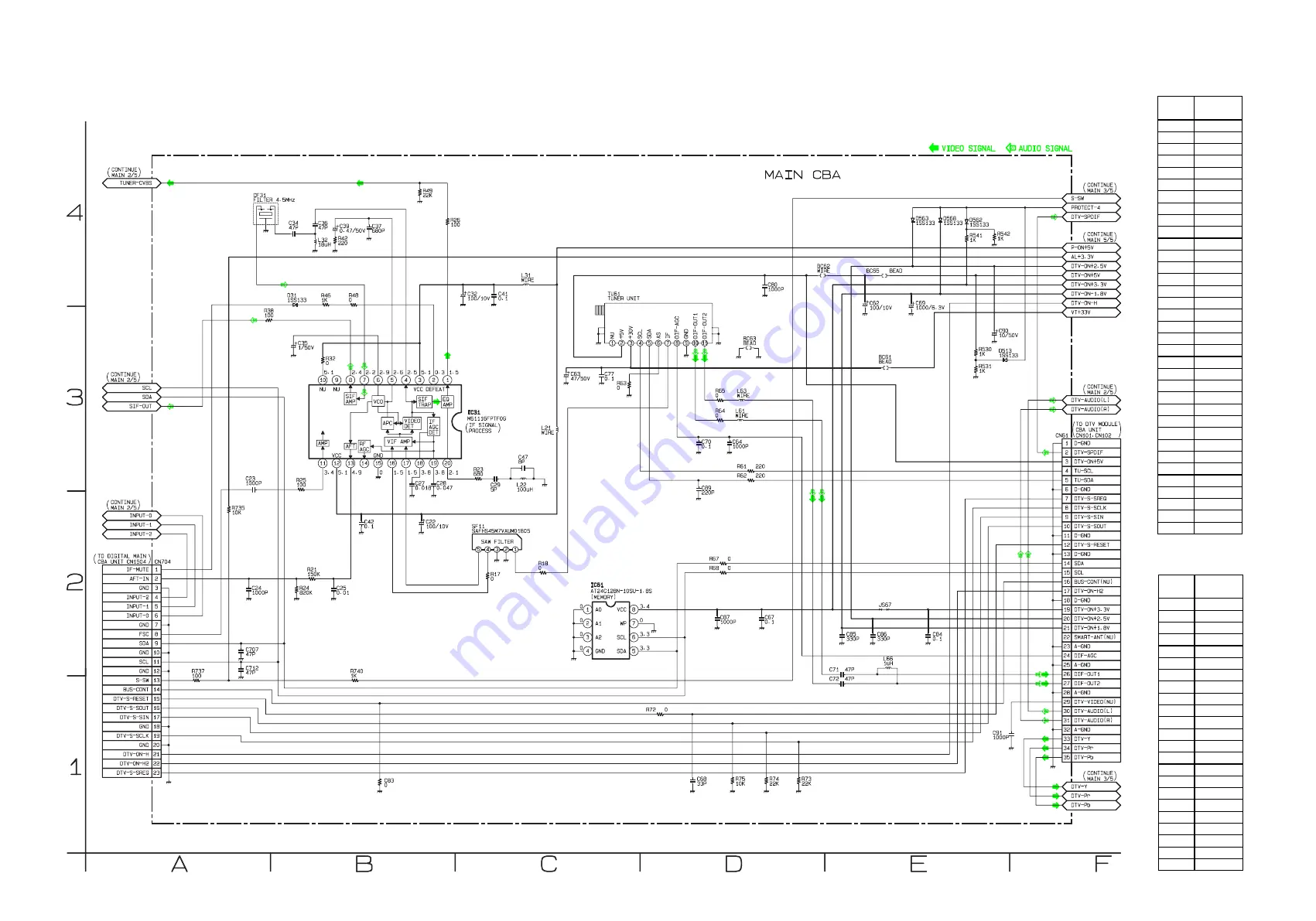This screenshot has height=921, width=1316.
Task: Select the SAW FILTER block label
Action: pos(497,541)
